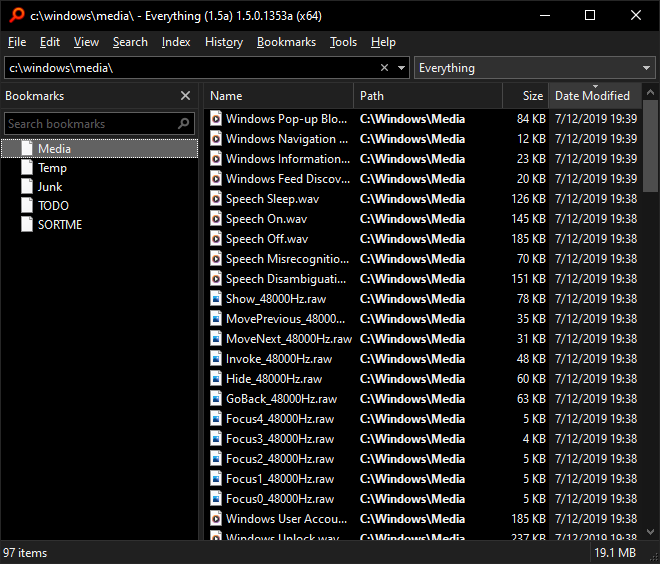
Task: Select the Temp bookmark
Action: (x=52, y=168)
